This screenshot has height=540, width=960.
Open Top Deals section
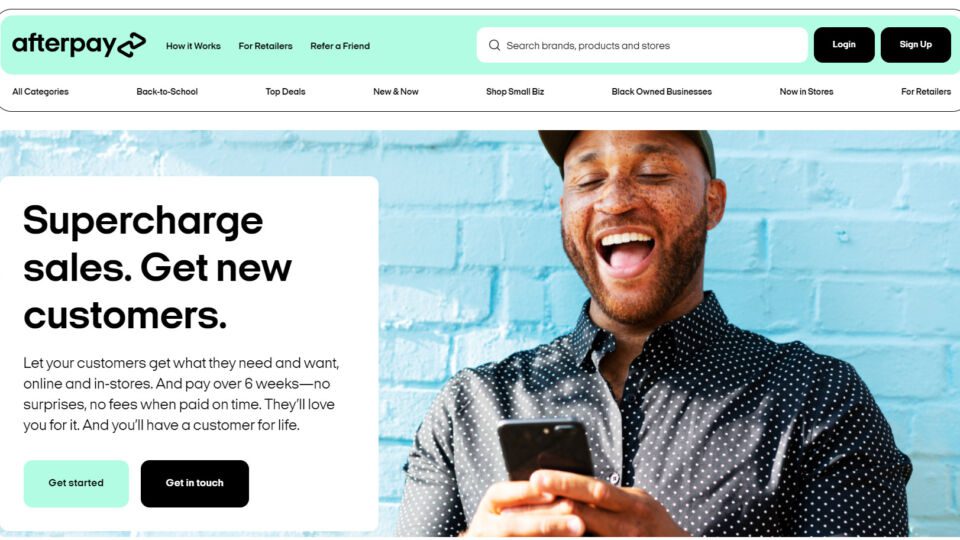pos(285,92)
